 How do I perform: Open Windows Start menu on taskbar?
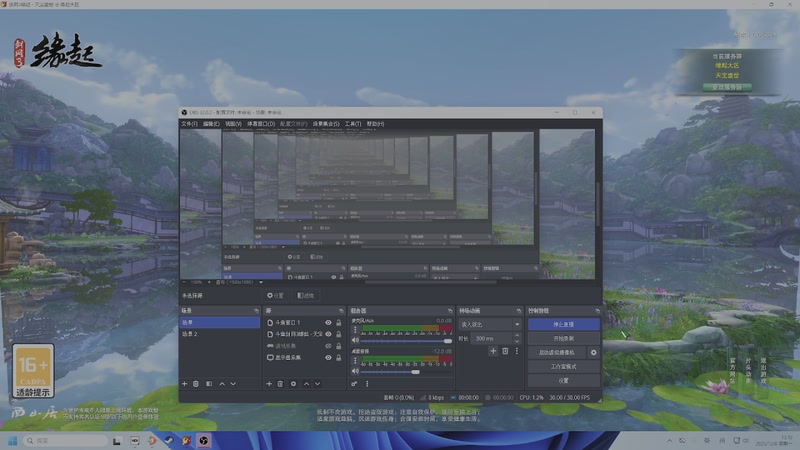[x=13, y=441]
